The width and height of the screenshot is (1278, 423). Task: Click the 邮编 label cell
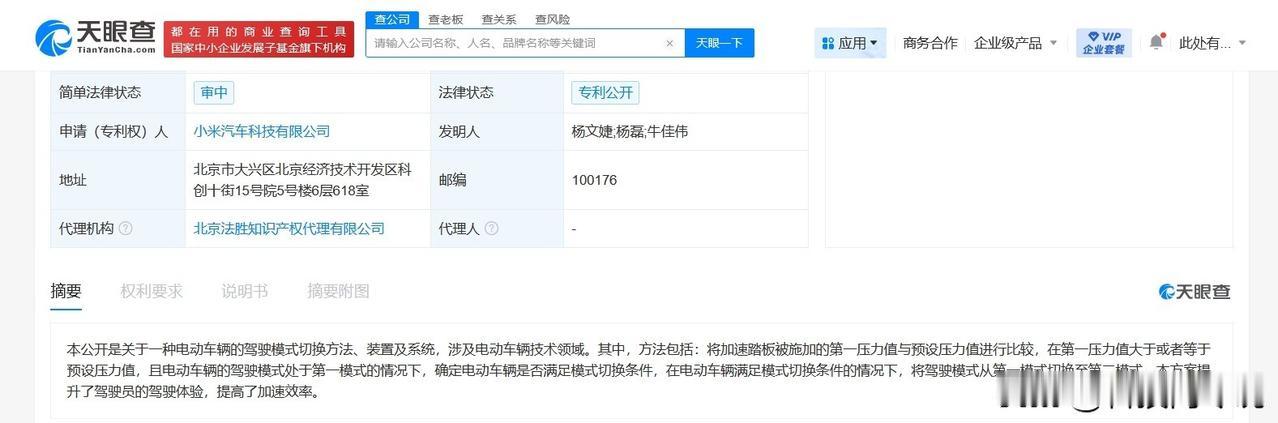pyautogui.click(x=497, y=180)
